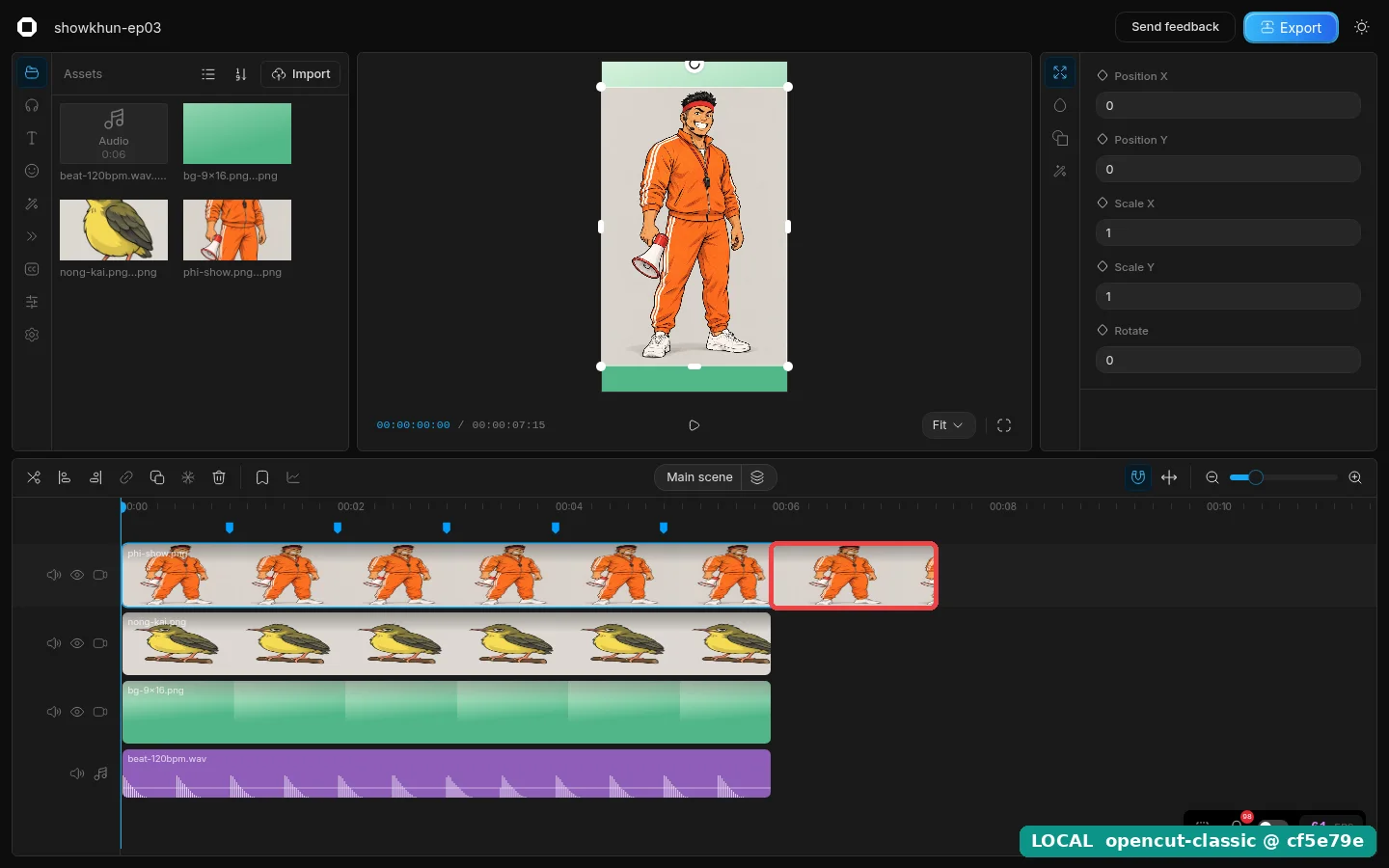The height and width of the screenshot is (868, 1389).
Task: Click the project name showkhun-ep03
Action: click(x=107, y=28)
